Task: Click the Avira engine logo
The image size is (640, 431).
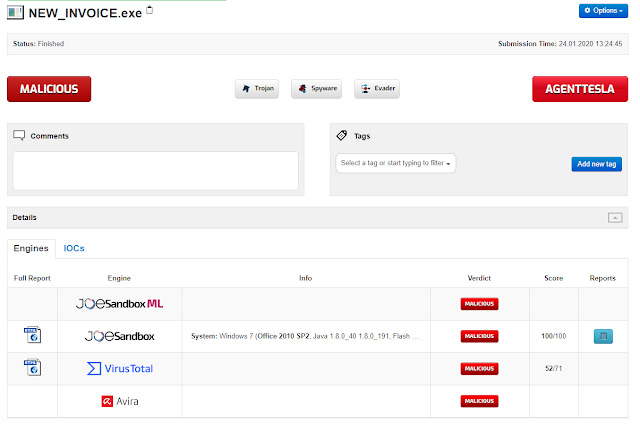Action: (x=120, y=401)
